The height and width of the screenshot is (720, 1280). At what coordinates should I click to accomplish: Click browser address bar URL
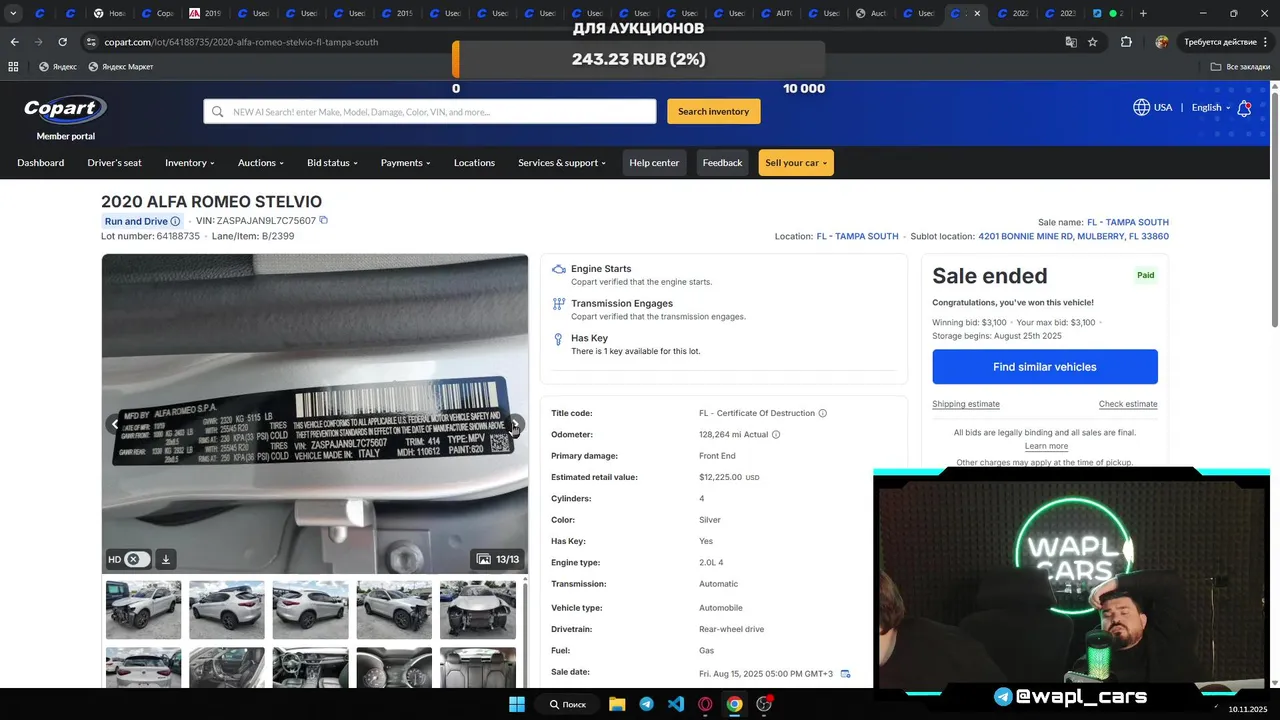click(x=241, y=42)
